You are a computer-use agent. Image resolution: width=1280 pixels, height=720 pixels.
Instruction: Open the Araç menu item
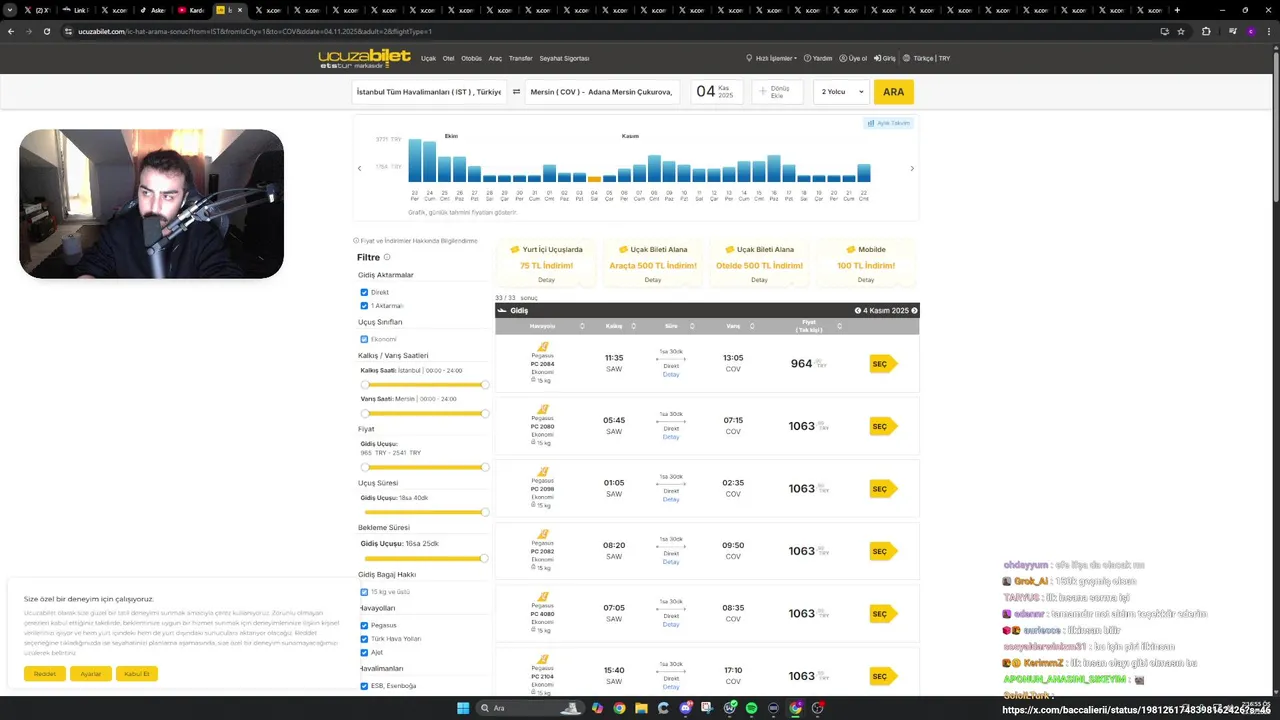(x=495, y=58)
